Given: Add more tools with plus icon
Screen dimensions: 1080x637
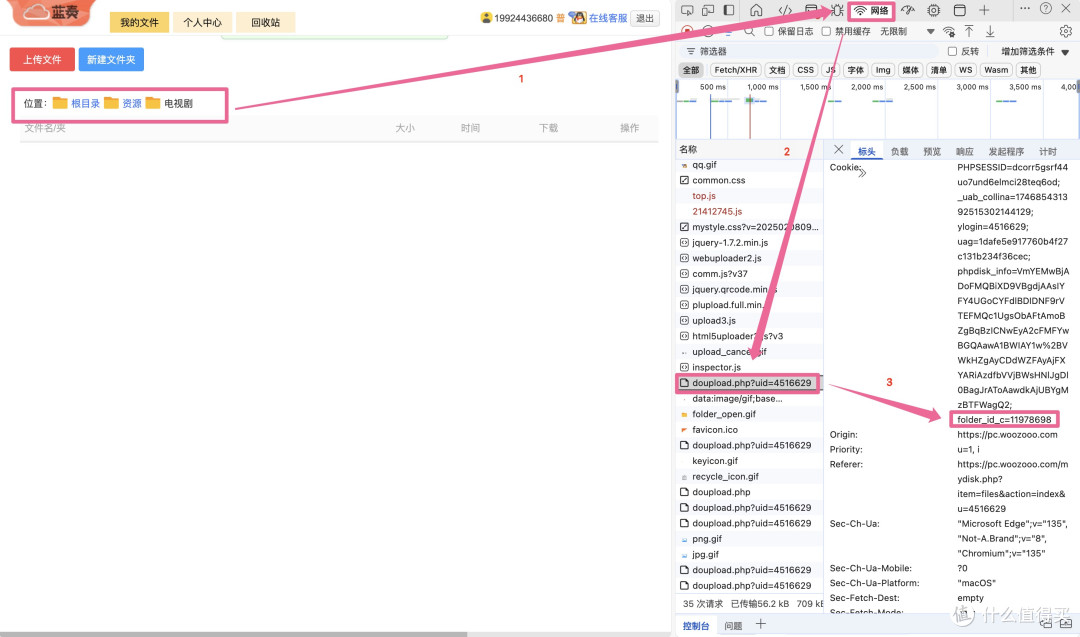Looking at the screenshot, I should (984, 10).
